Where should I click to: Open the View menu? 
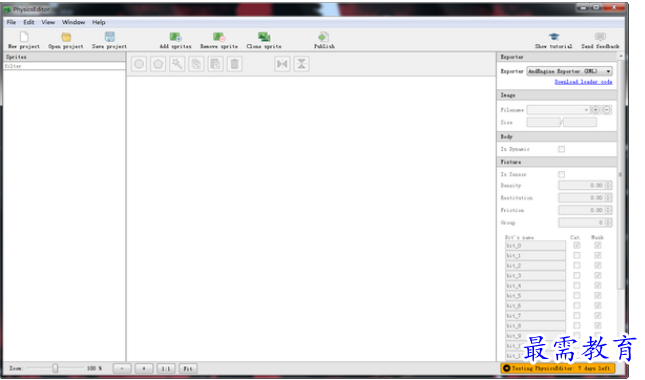[x=48, y=22]
